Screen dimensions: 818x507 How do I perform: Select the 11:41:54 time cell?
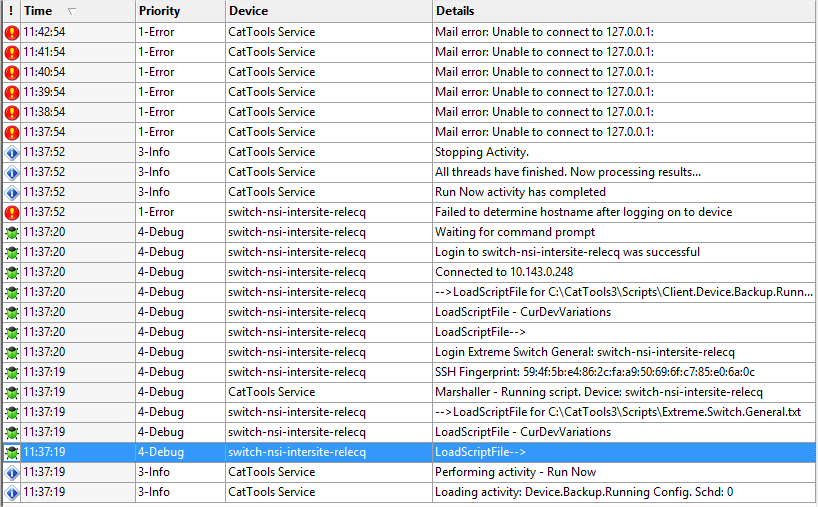pos(78,52)
